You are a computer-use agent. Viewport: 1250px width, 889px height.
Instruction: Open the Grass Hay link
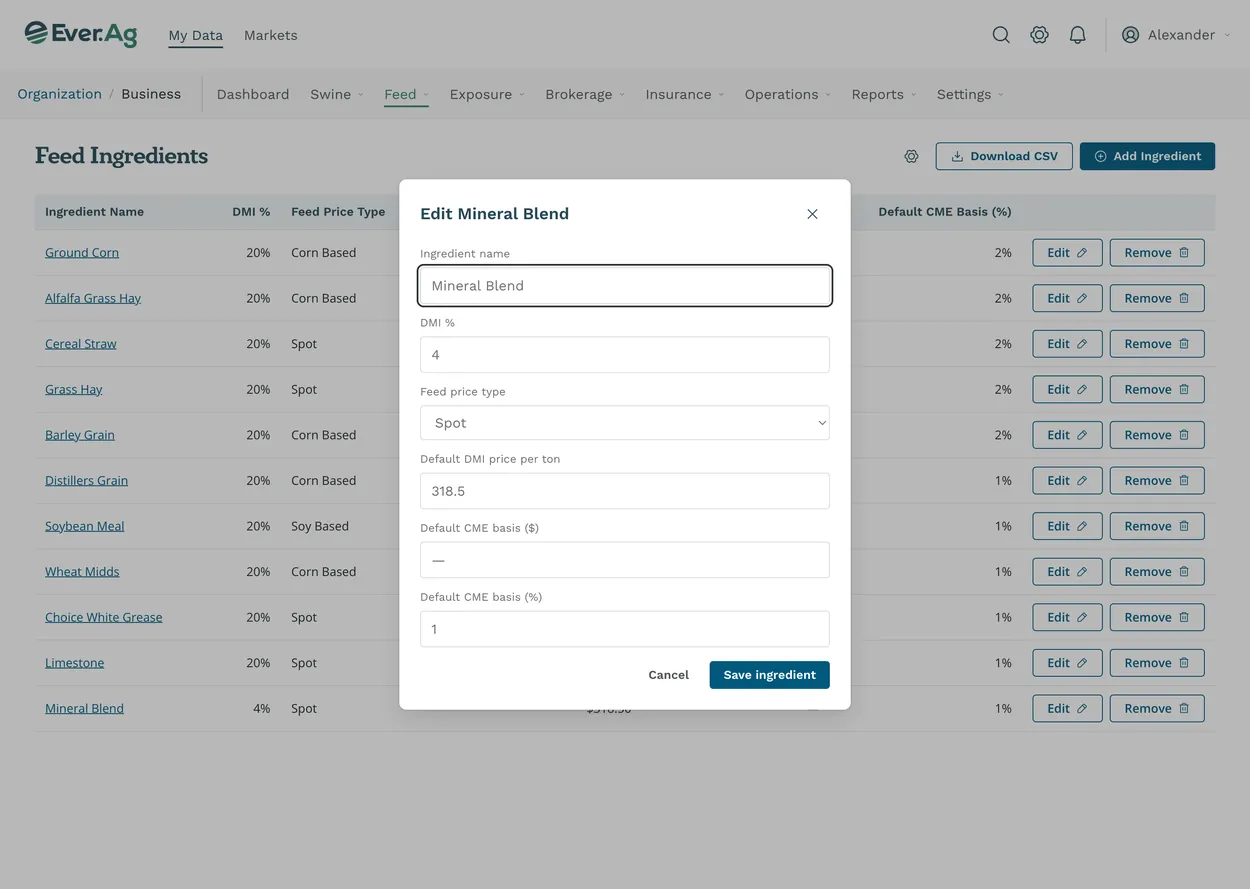click(x=74, y=389)
